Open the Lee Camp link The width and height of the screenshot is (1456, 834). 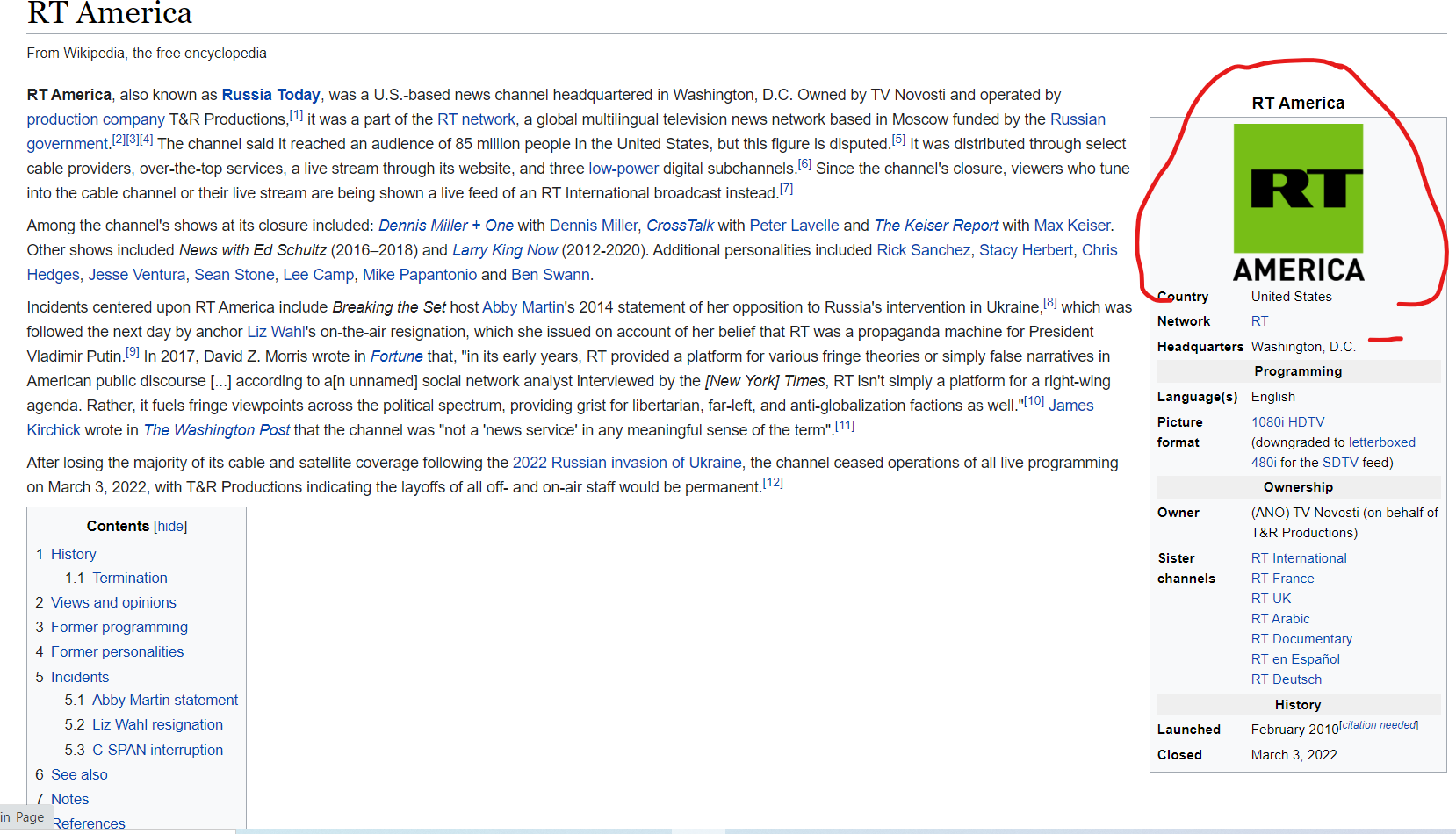[x=318, y=275]
